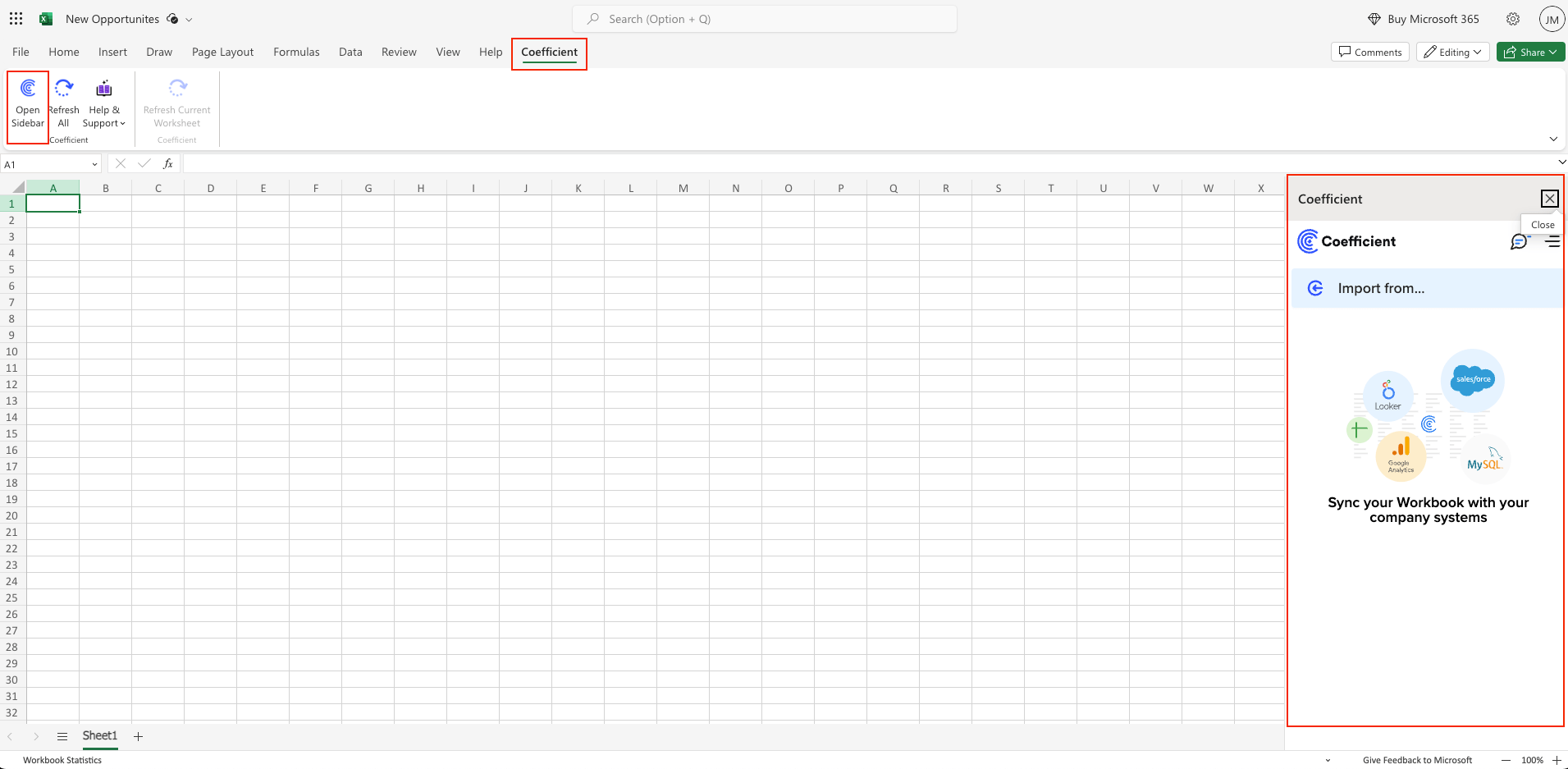Switch to the Insert tab
Screen dimensions: 1568x769
coord(112,52)
